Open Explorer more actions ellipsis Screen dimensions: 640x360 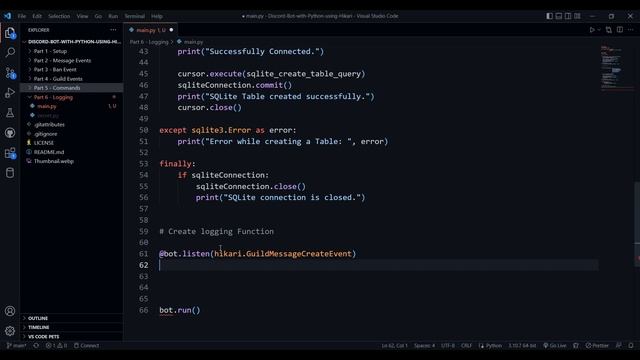[113, 30]
